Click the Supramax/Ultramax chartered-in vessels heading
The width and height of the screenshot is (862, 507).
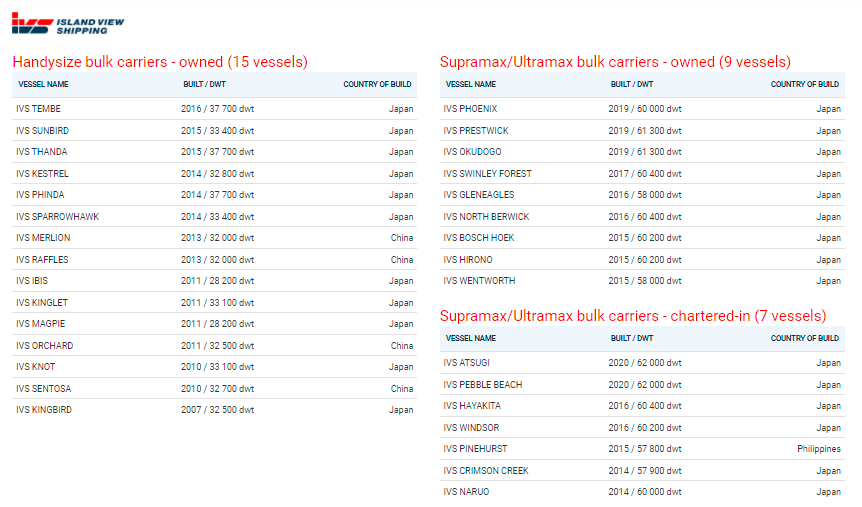[633, 316]
